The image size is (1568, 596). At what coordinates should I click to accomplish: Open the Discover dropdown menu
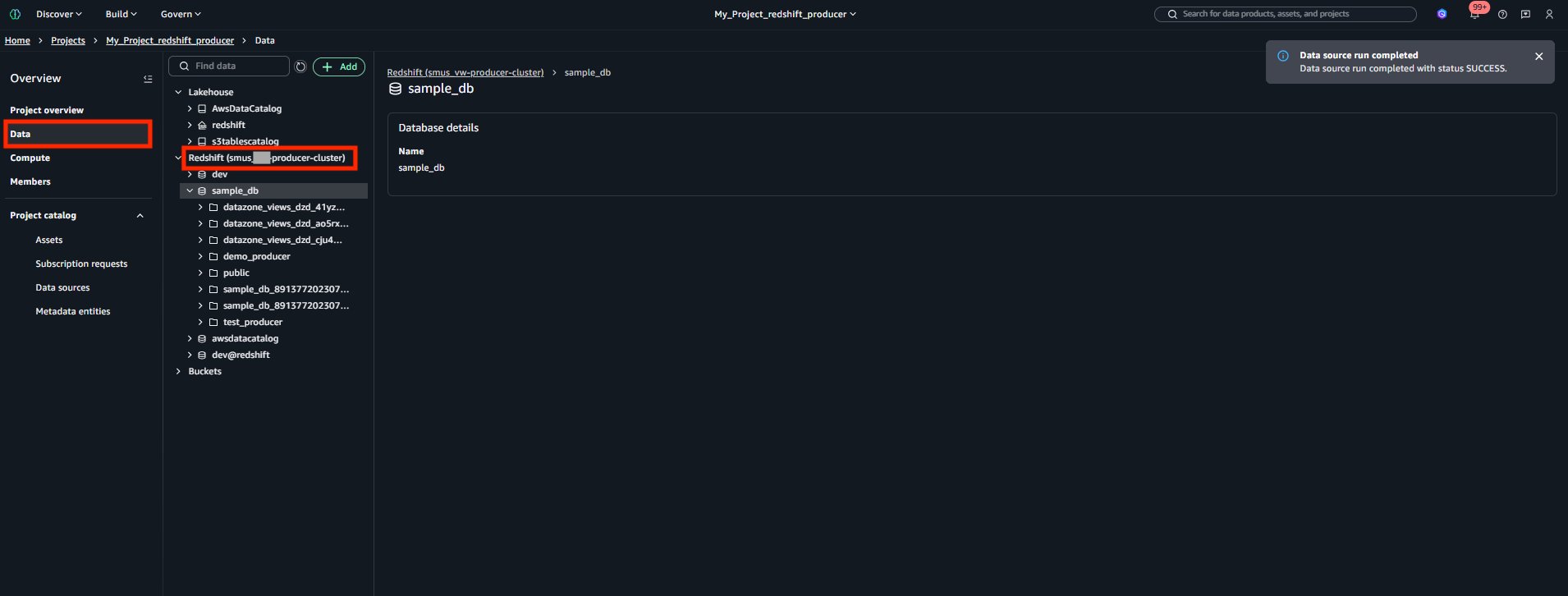click(59, 14)
